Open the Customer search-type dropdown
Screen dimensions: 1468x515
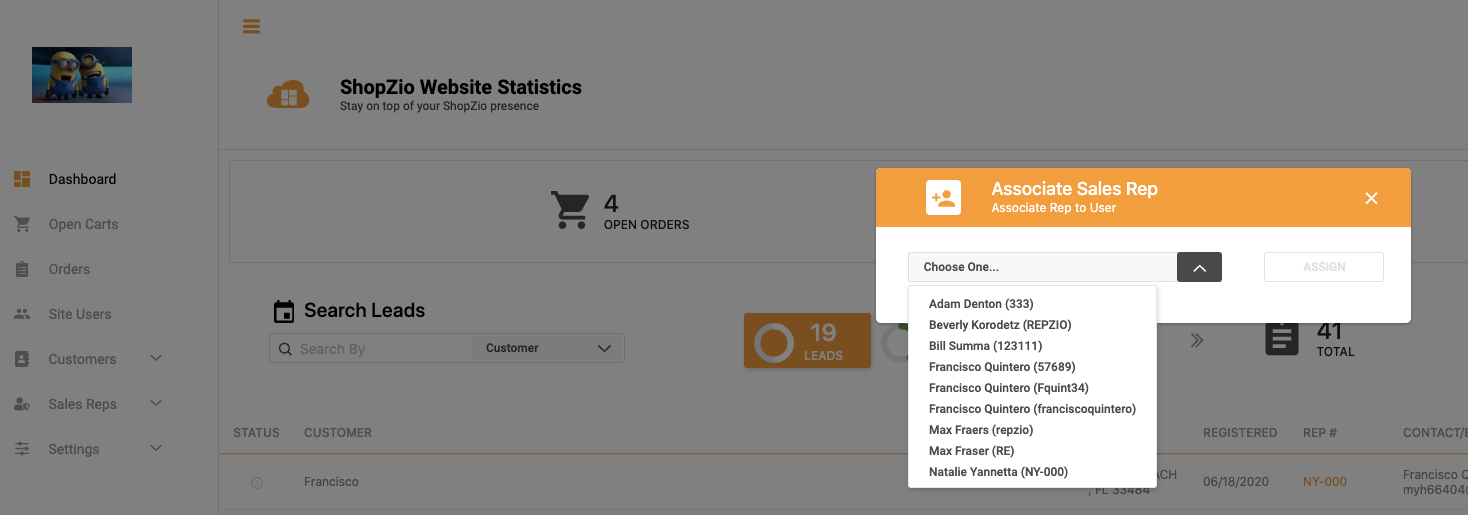[x=548, y=348]
